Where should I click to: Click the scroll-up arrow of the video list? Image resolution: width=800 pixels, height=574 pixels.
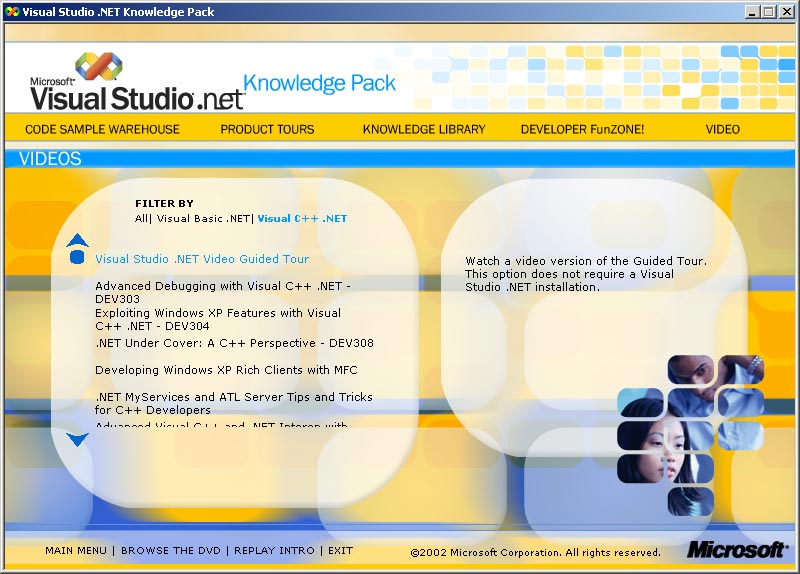coord(78,240)
